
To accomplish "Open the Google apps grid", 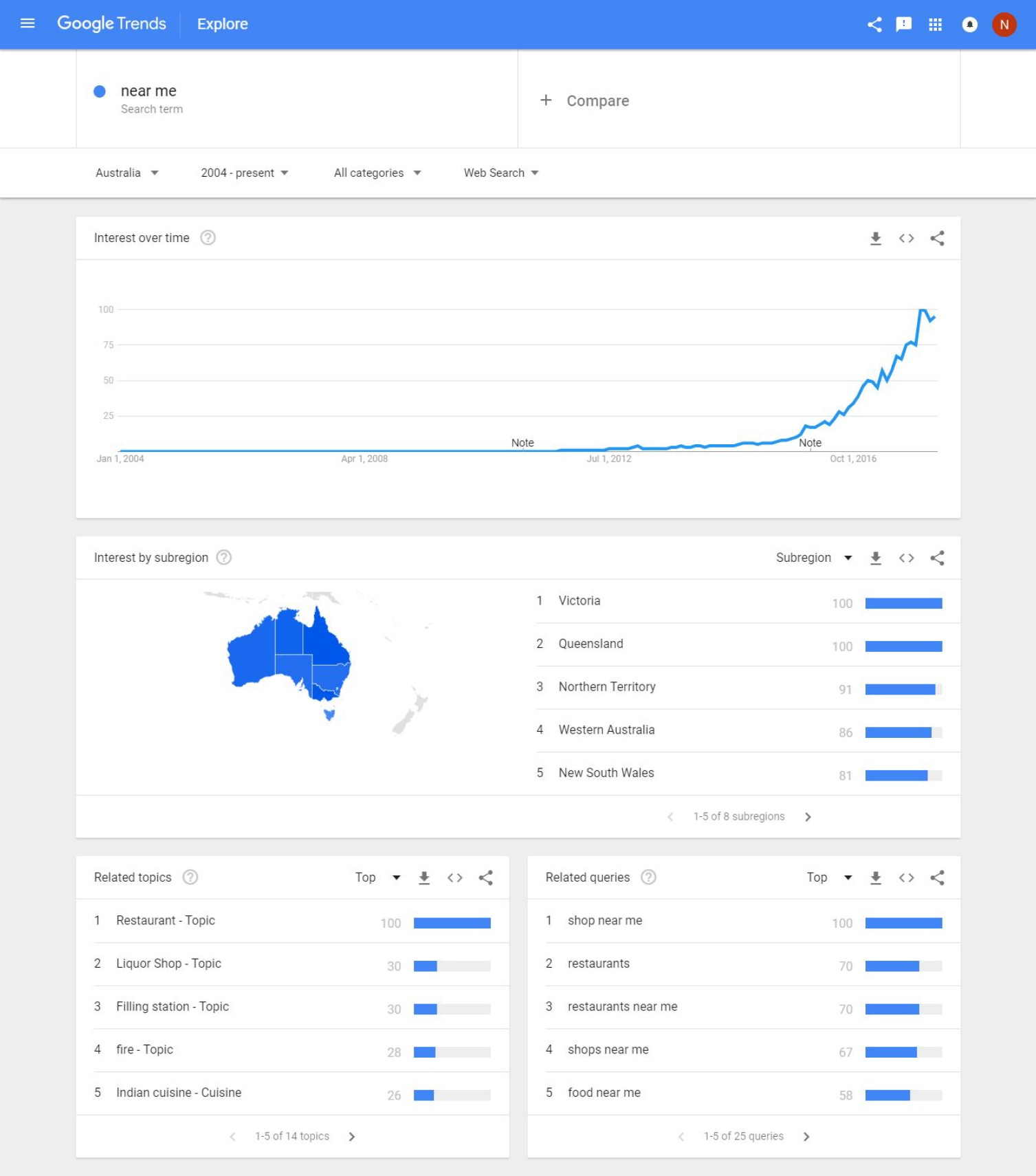I will tap(935, 25).
